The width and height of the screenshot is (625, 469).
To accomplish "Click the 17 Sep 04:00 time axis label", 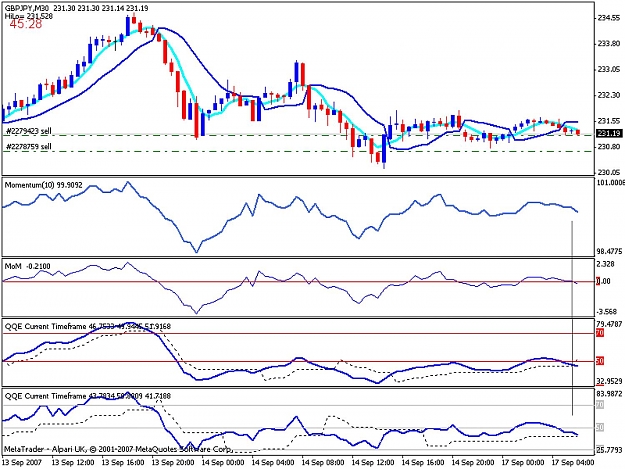I will pos(573,462).
